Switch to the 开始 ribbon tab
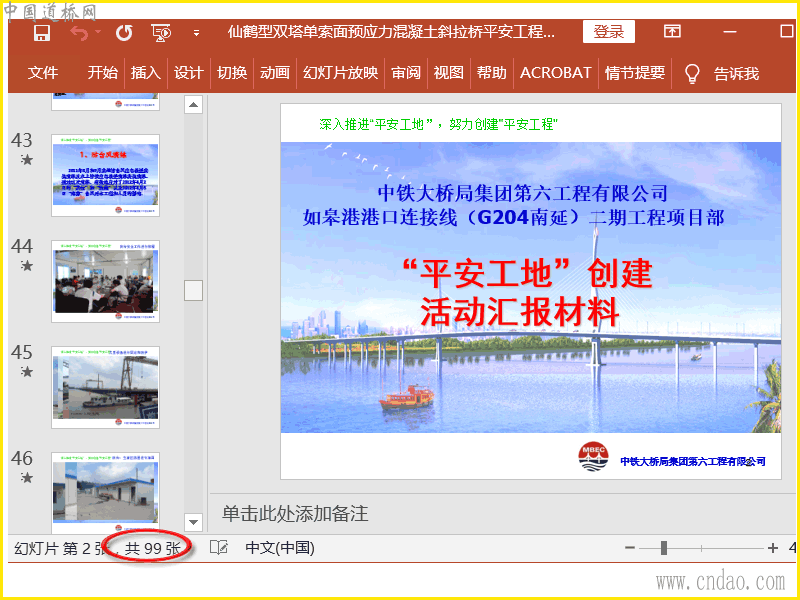This screenshot has width=800, height=600. pos(103,73)
